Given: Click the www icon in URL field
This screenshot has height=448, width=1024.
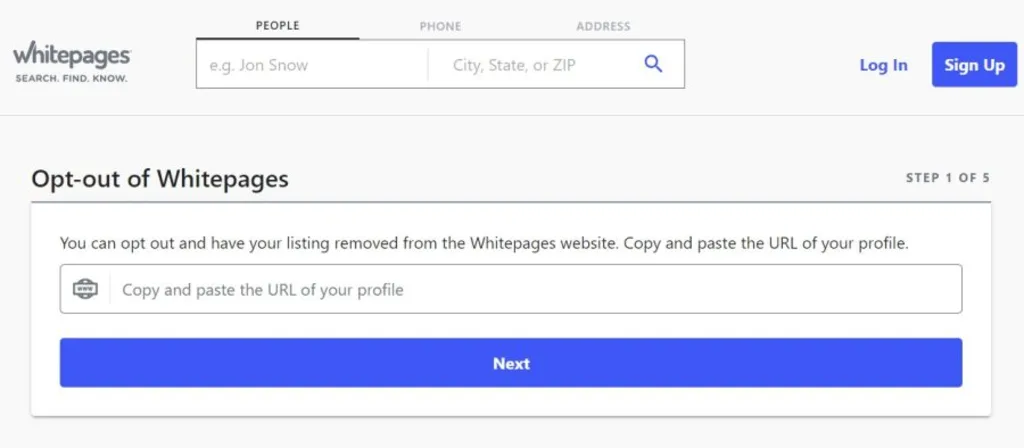Looking at the screenshot, I should click(x=86, y=289).
